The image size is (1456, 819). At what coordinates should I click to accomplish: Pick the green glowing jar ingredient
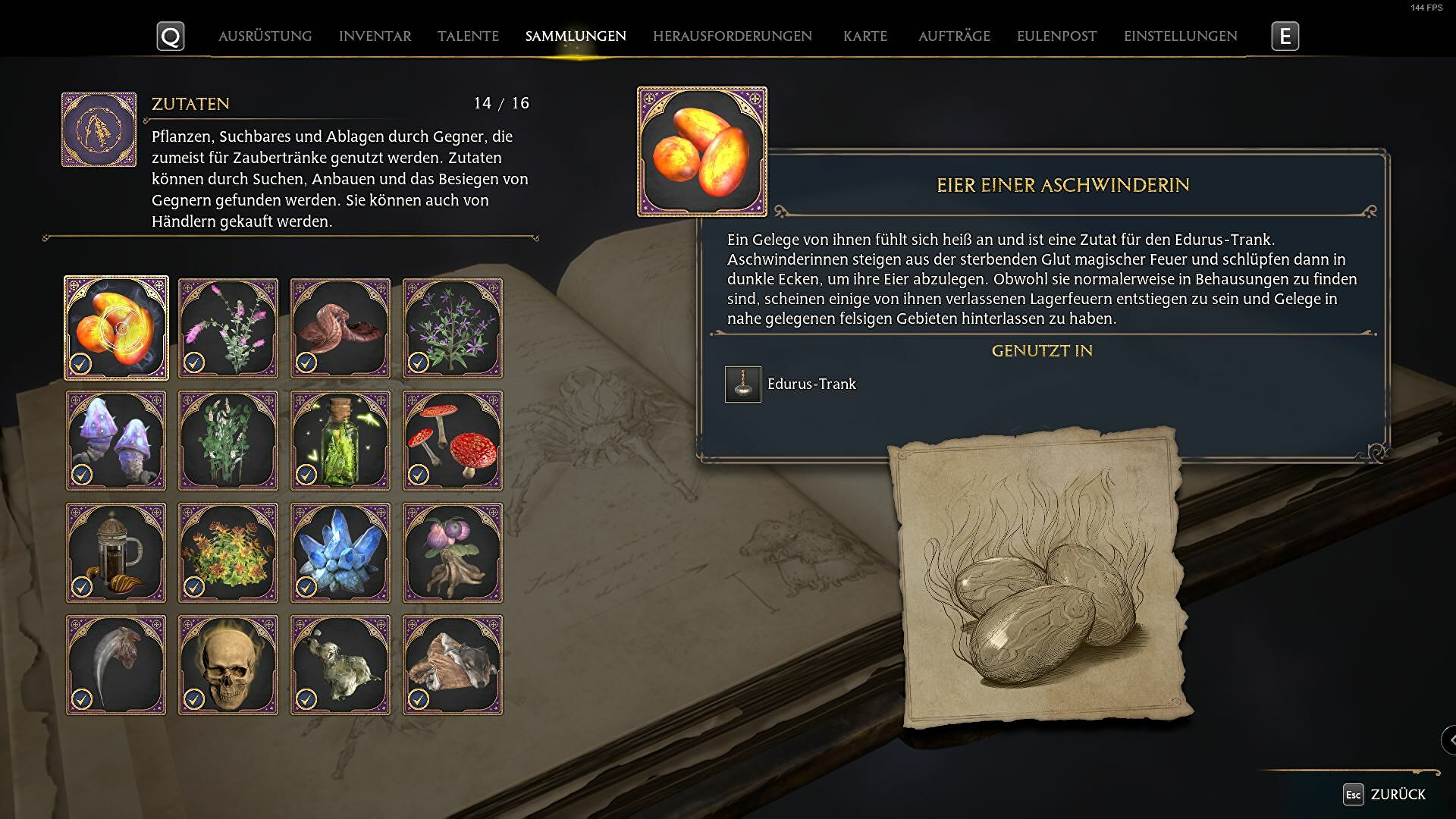[340, 441]
